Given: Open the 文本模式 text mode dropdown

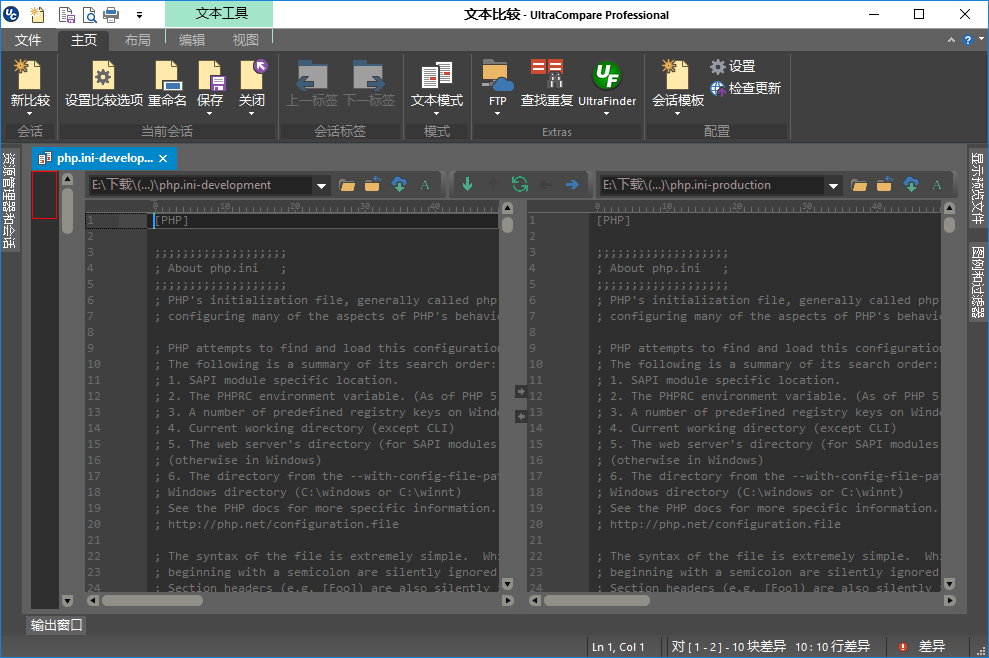Looking at the screenshot, I should [x=437, y=112].
